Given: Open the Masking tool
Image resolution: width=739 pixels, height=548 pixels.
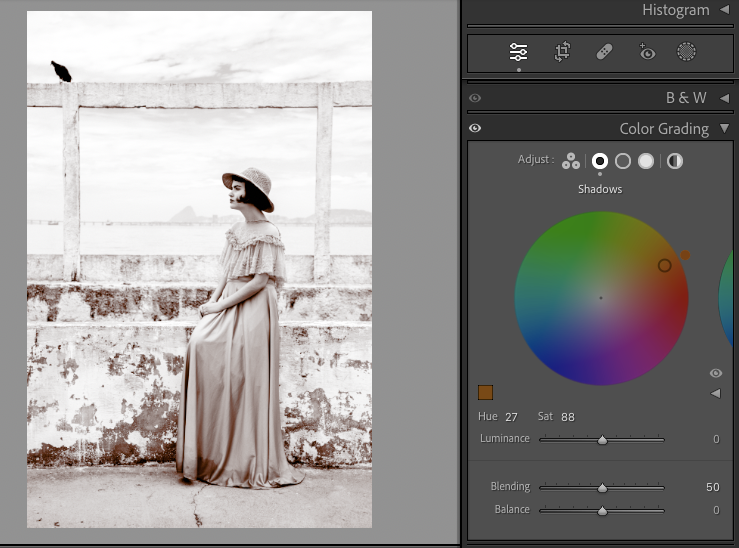Looking at the screenshot, I should (x=686, y=52).
